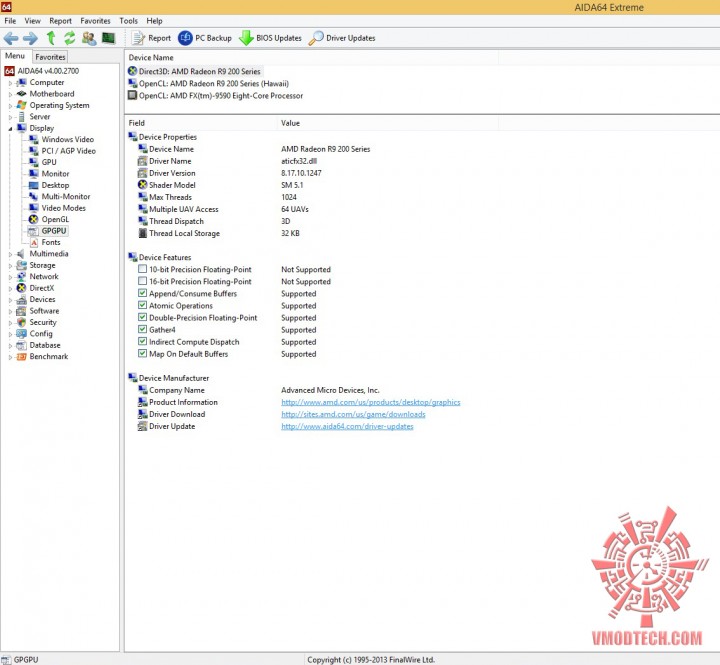Open the File menu
This screenshot has height=665, width=720.
coord(10,21)
